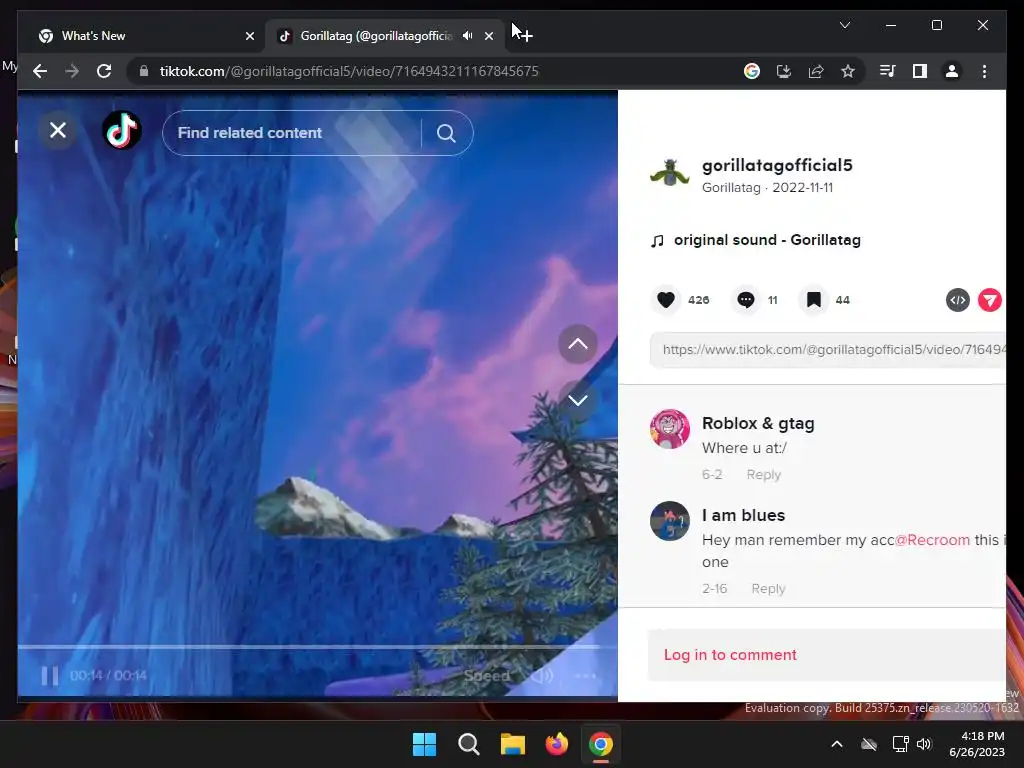Show hidden system tray icons
The image size is (1024, 768).
(x=837, y=744)
